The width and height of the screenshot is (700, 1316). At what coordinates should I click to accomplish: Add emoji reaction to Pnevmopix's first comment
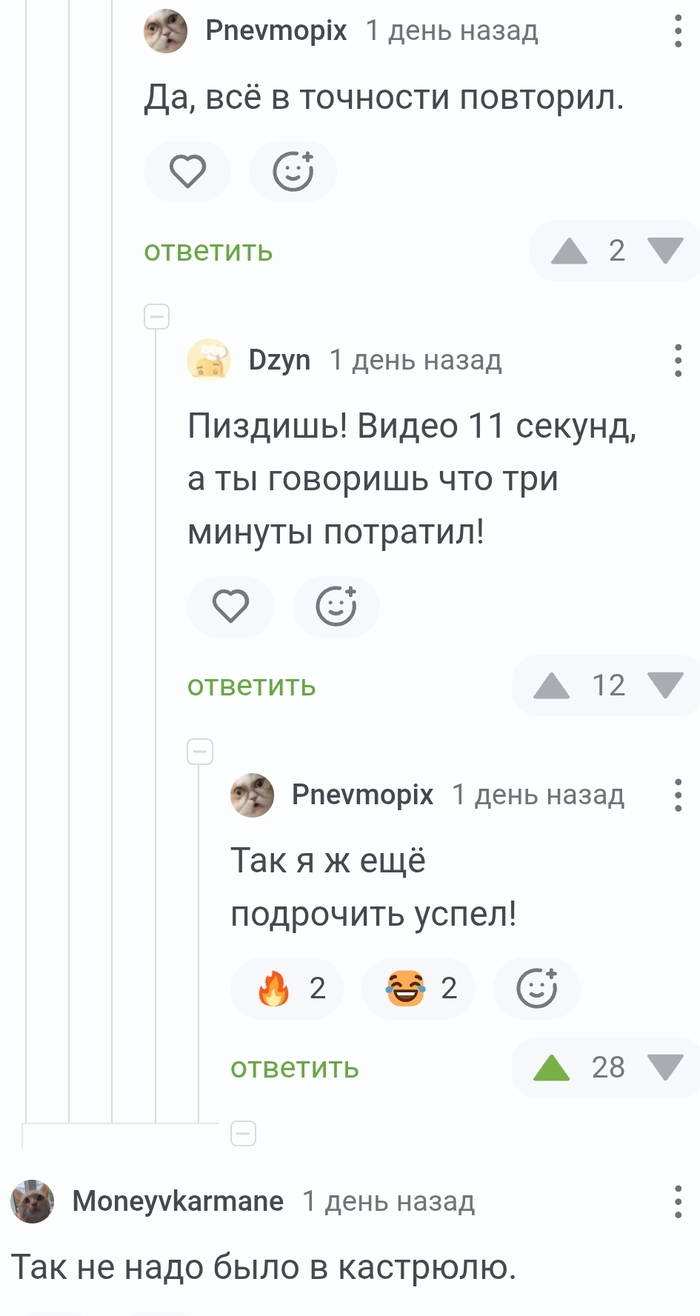pos(293,173)
